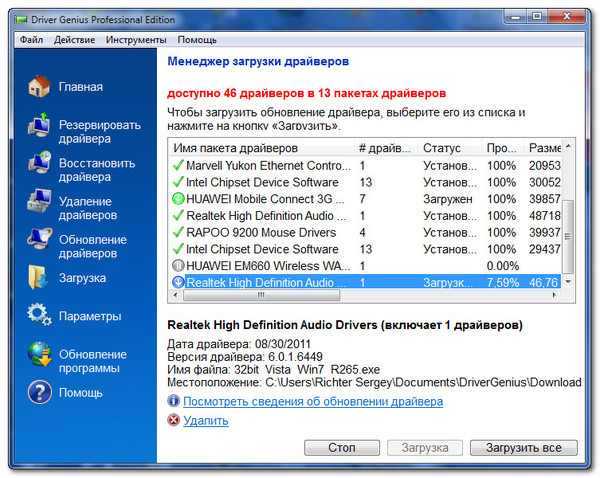600x478 pixels.
Task: Click the Update drivers (Обновление драйверов) icon
Action: coord(38,243)
